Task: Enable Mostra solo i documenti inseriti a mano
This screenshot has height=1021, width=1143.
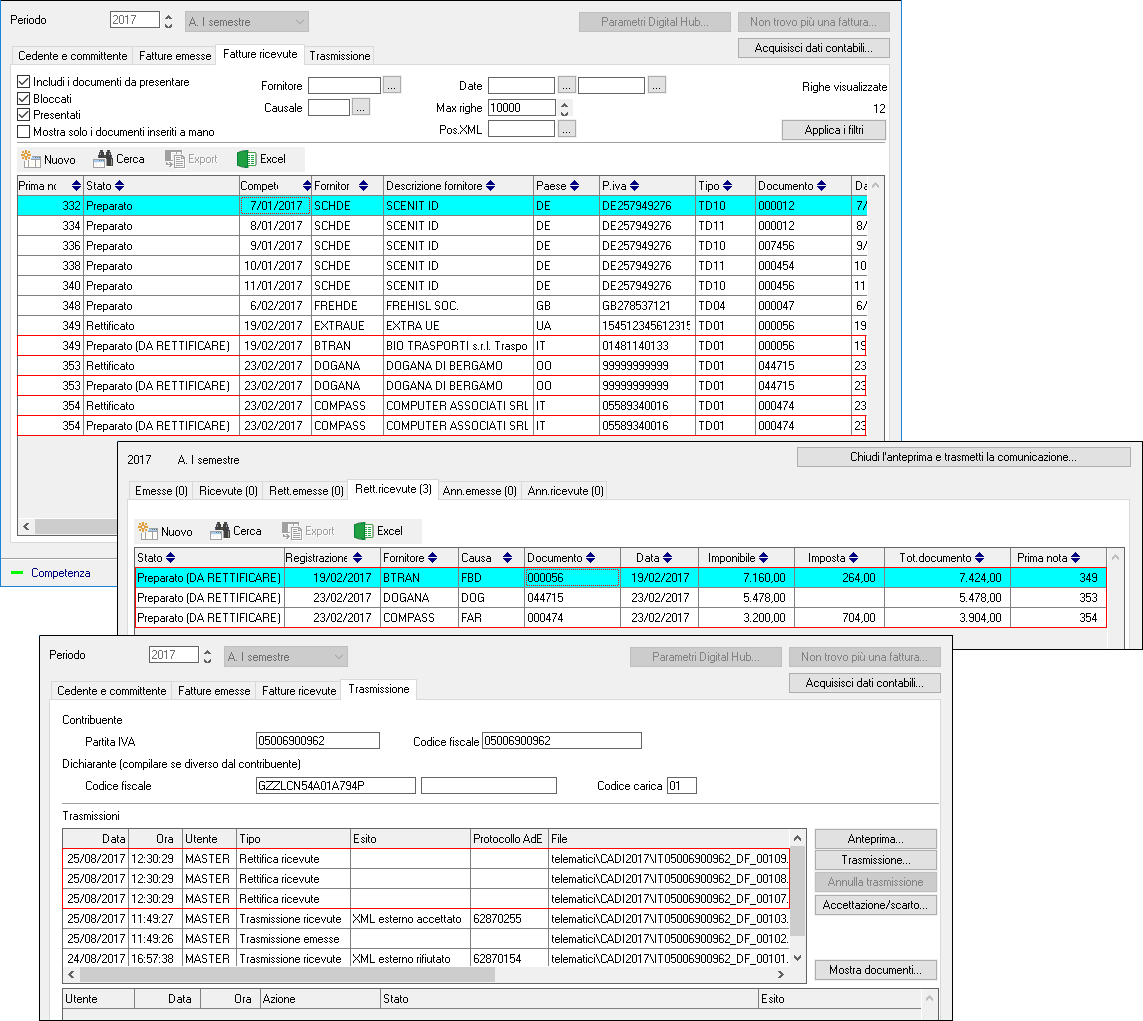Action: point(24,132)
